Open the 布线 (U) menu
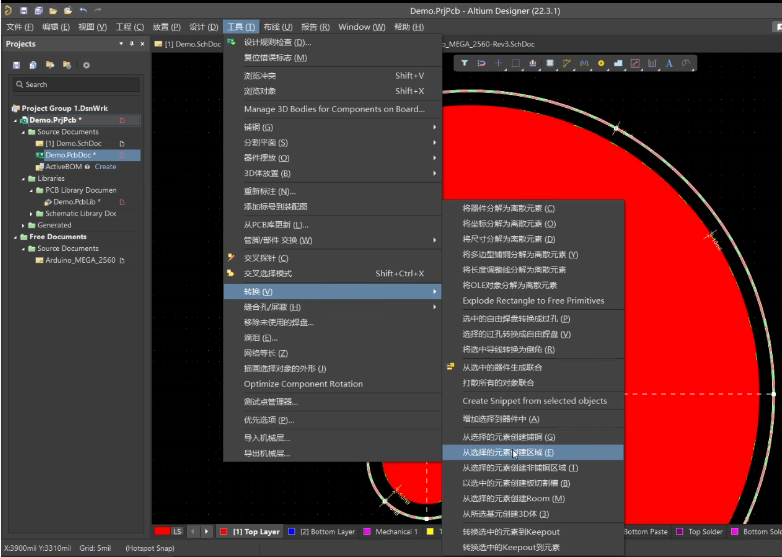This screenshot has height=557, width=782. (278, 27)
